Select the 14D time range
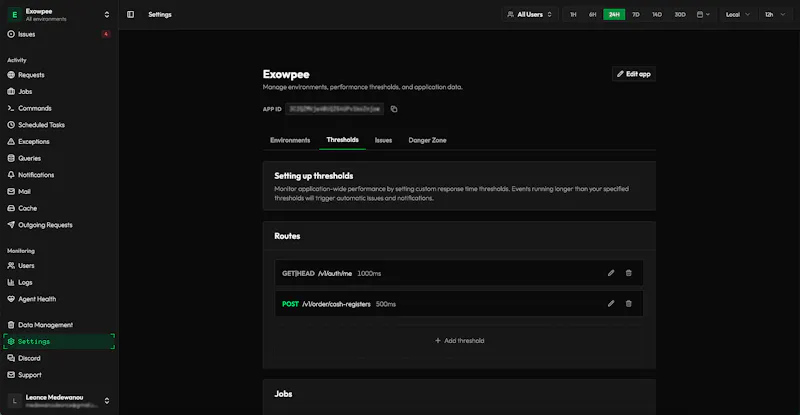The width and height of the screenshot is (800, 415). (657, 14)
